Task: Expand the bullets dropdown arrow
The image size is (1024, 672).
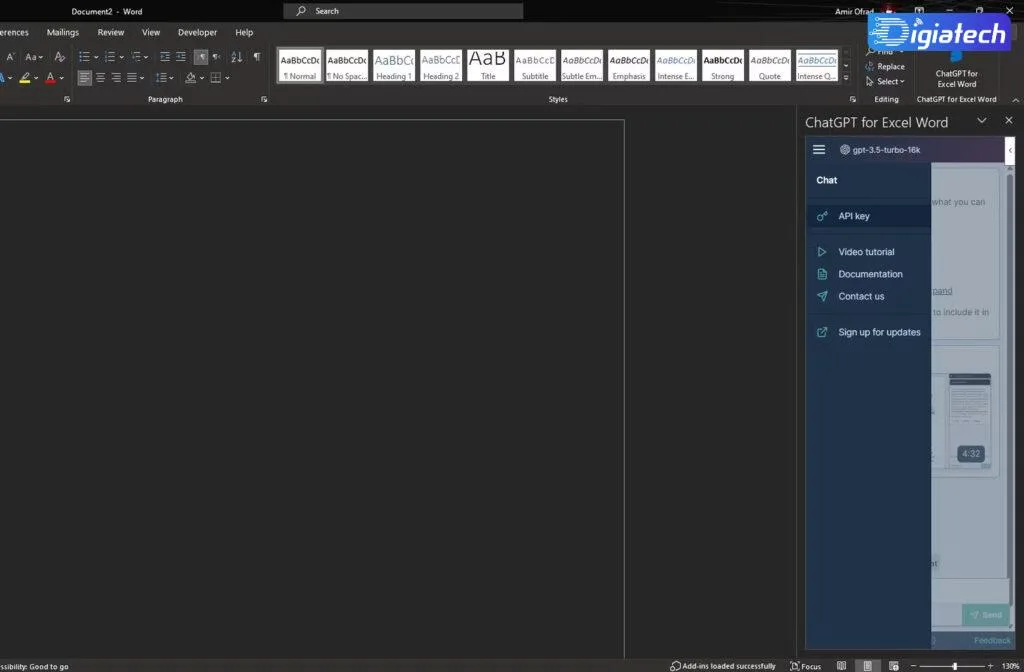Action: coord(96,57)
